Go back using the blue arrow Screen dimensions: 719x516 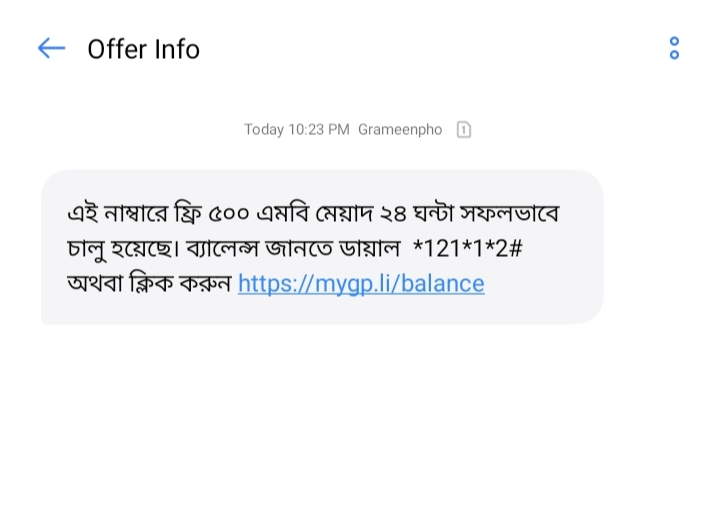[51, 48]
